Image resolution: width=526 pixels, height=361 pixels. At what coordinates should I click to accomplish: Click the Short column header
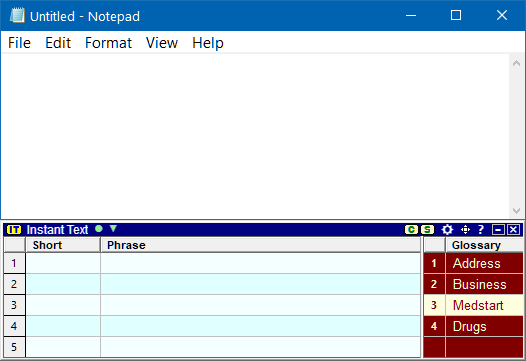[63, 245]
